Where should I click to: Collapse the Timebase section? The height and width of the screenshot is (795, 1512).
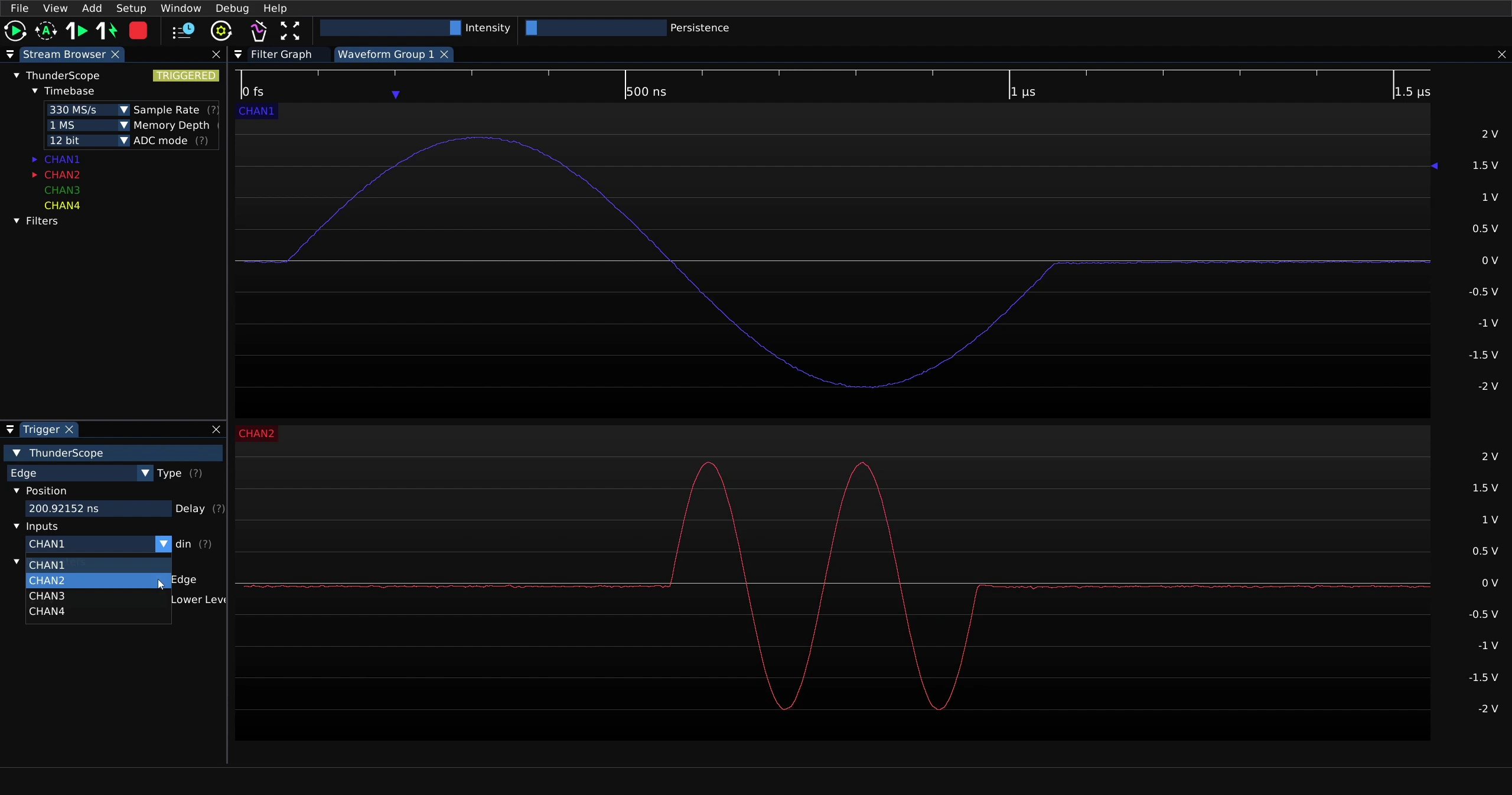[35, 91]
